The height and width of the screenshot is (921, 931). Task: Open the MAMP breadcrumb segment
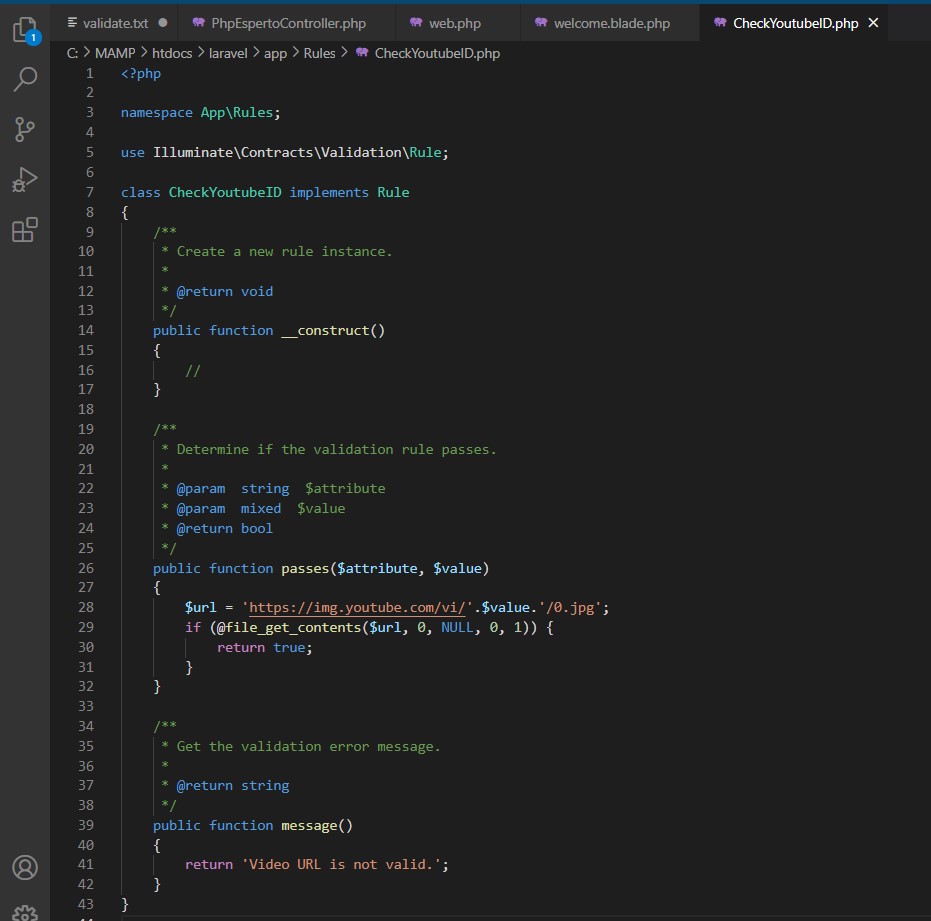point(115,53)
